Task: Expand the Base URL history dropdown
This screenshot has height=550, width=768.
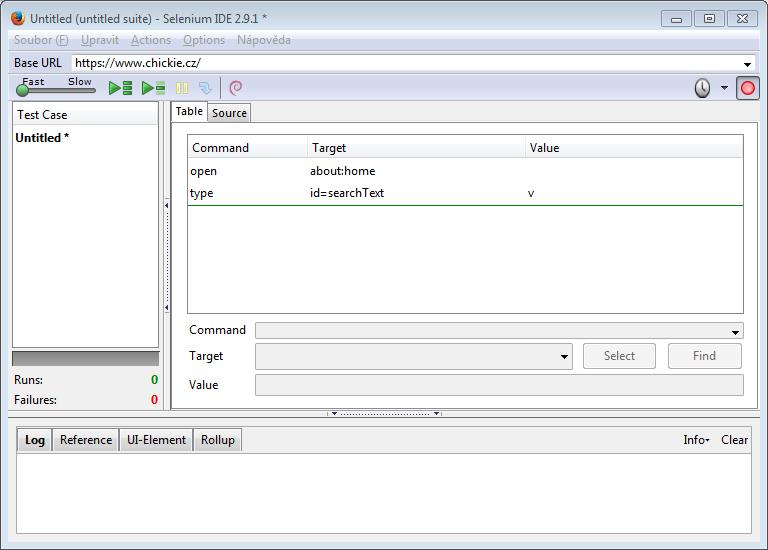Action: pyautogui.click(x=747, y=64)
